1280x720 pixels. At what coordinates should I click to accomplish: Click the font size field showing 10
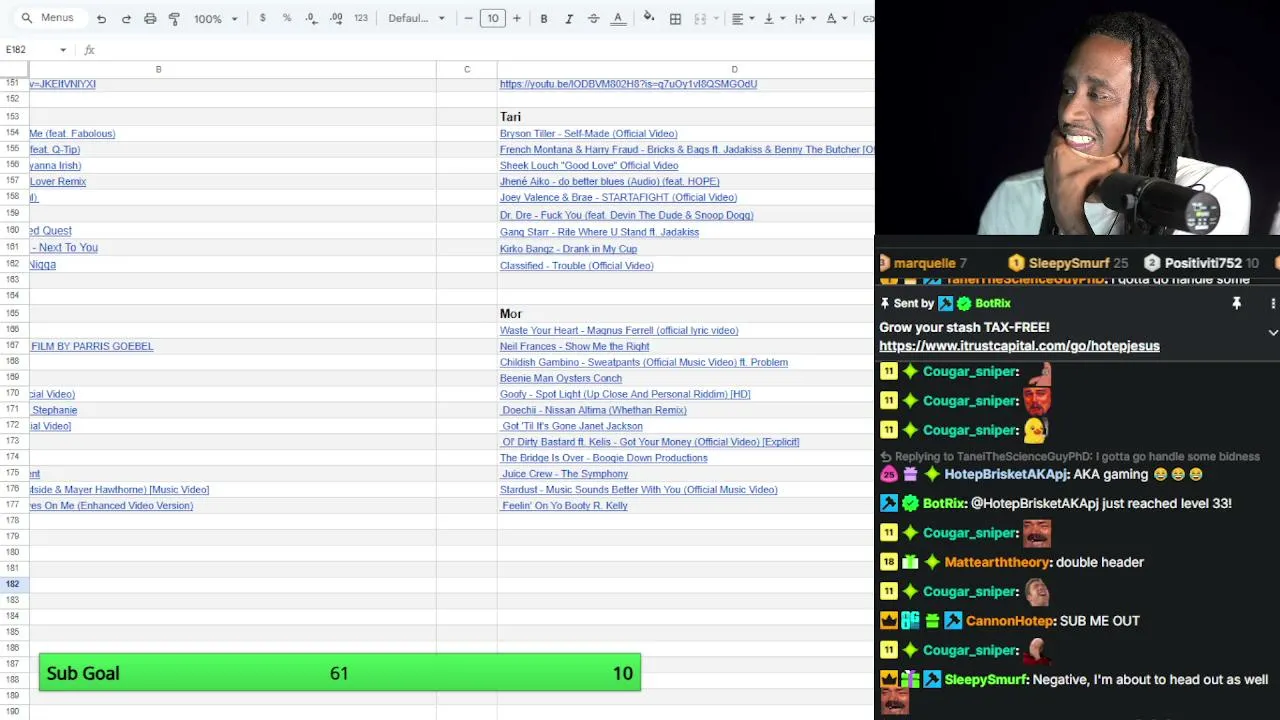click(x=492, y=18)
